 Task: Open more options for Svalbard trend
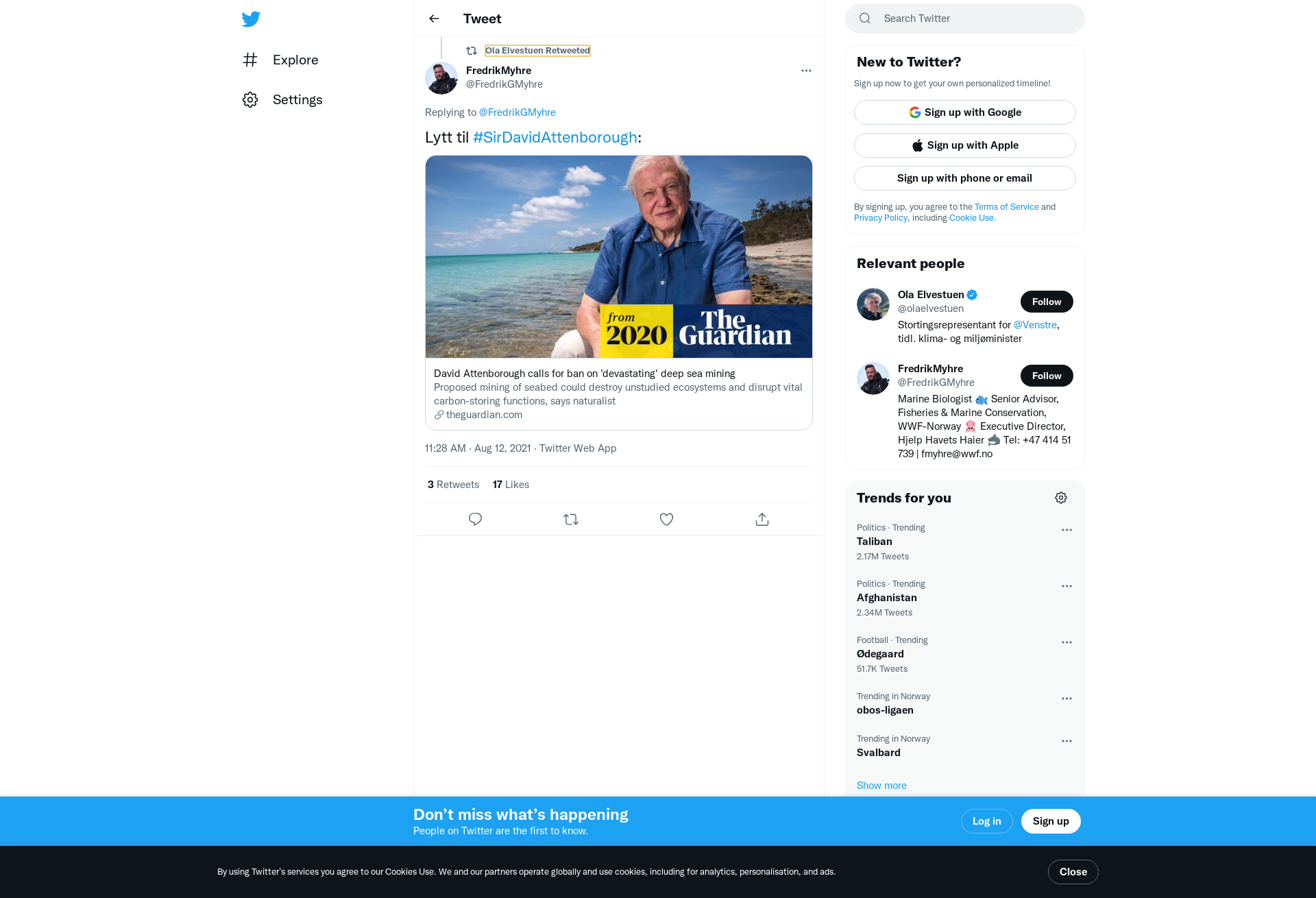(x=1067, y=741)
